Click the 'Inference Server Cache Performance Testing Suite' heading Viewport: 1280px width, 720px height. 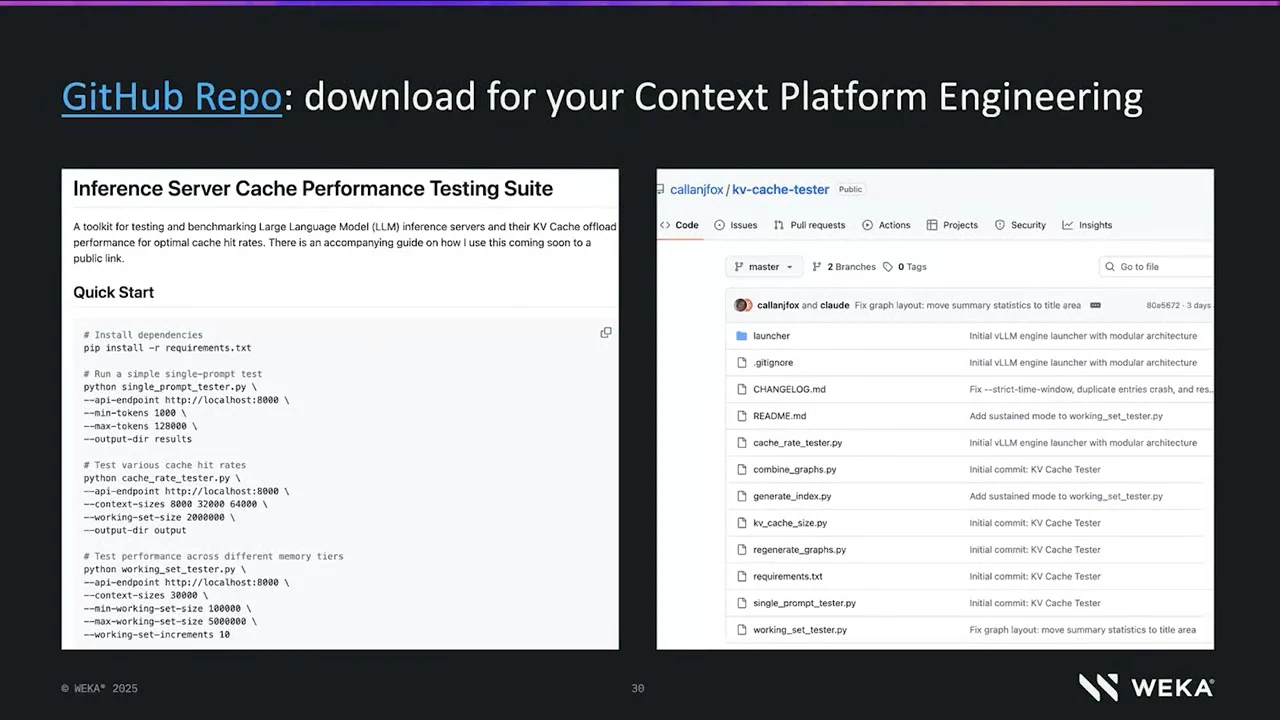(313, 189)
